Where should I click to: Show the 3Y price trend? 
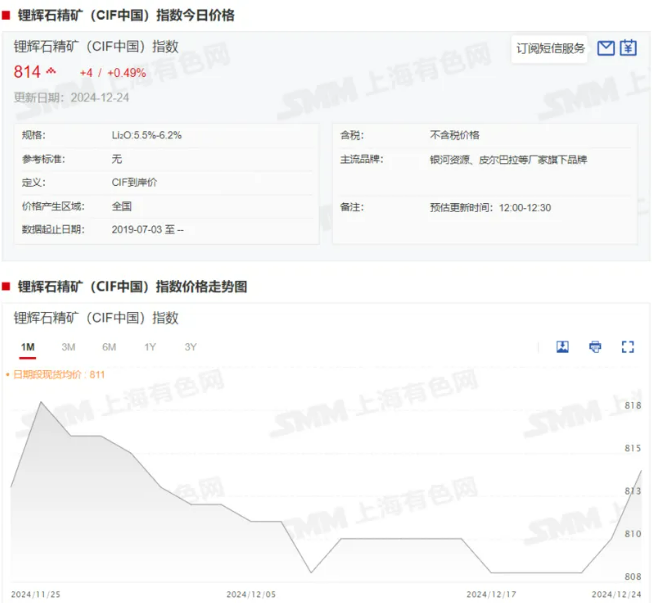coord(190,347)
